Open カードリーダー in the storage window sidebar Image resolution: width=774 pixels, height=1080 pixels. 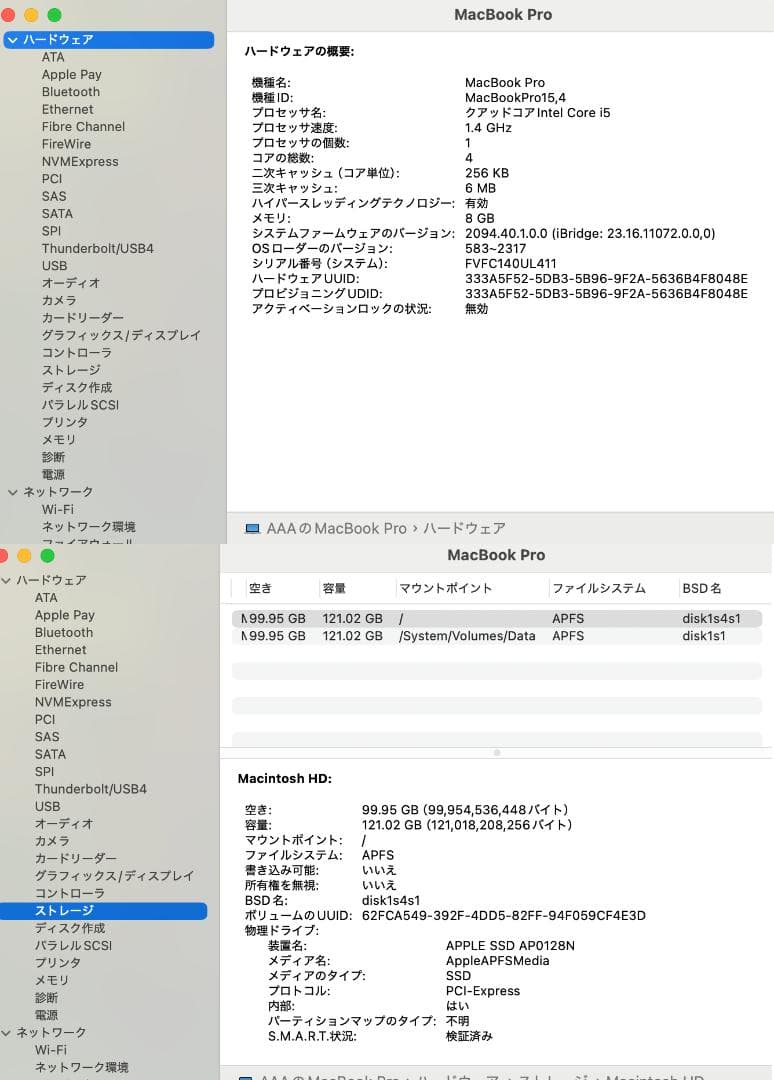click(76, 858)
